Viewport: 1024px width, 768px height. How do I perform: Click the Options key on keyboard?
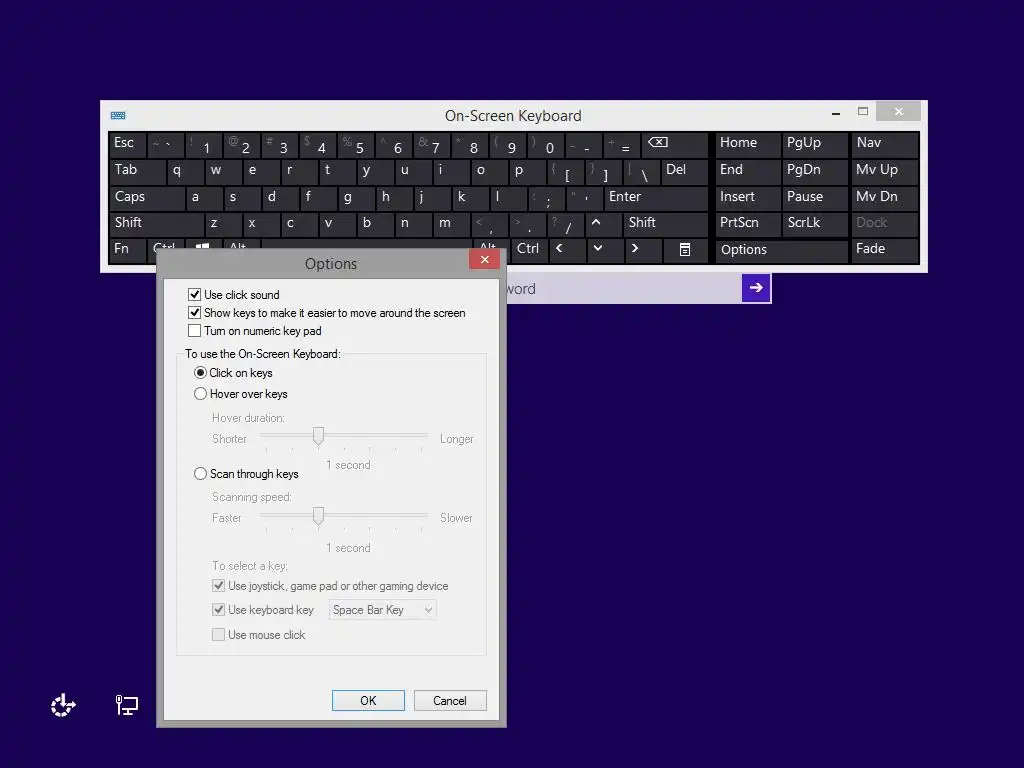781,250
